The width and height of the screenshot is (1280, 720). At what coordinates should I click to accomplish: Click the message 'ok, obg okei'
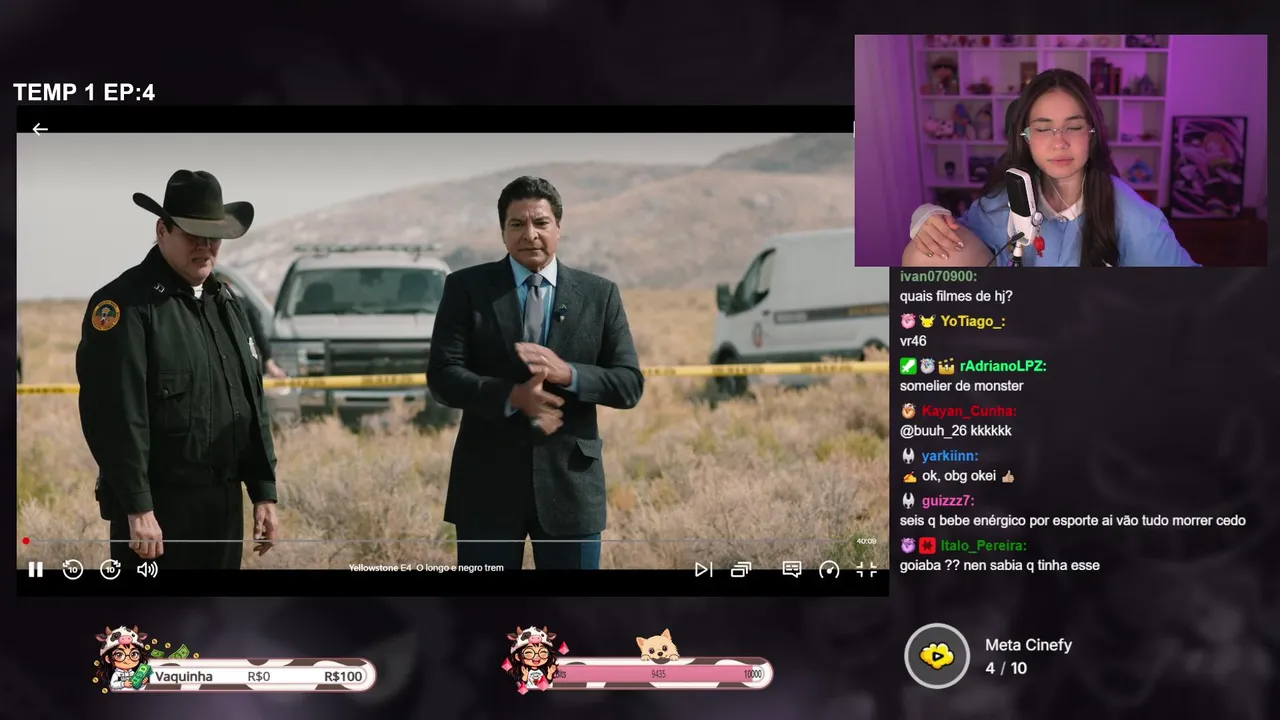[x=958, y=476]
